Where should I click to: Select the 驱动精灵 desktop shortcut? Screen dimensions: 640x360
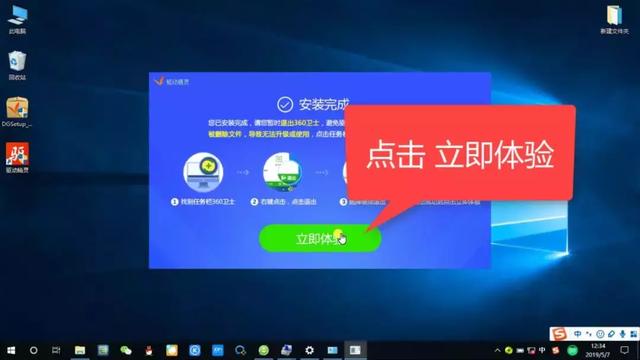click(17, 158)
